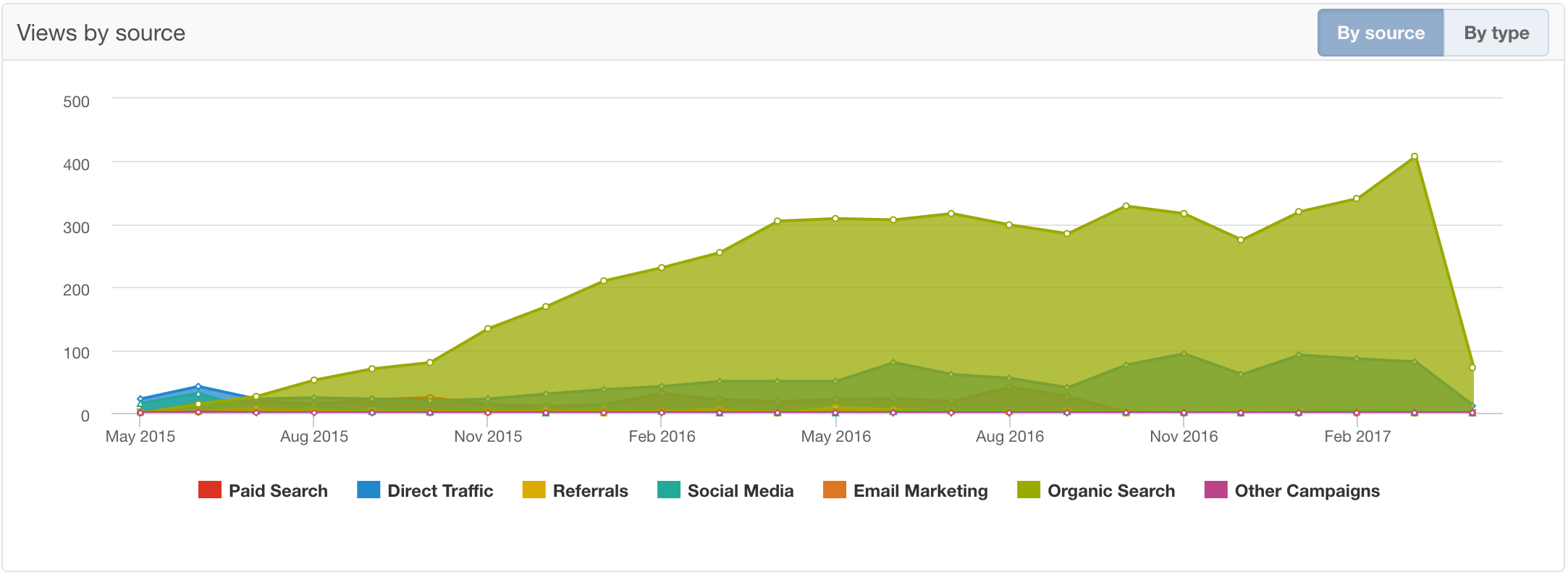This screenshot has height=575, width=1568.
Task: Click the 400 y-axis value
Action: 76,165
